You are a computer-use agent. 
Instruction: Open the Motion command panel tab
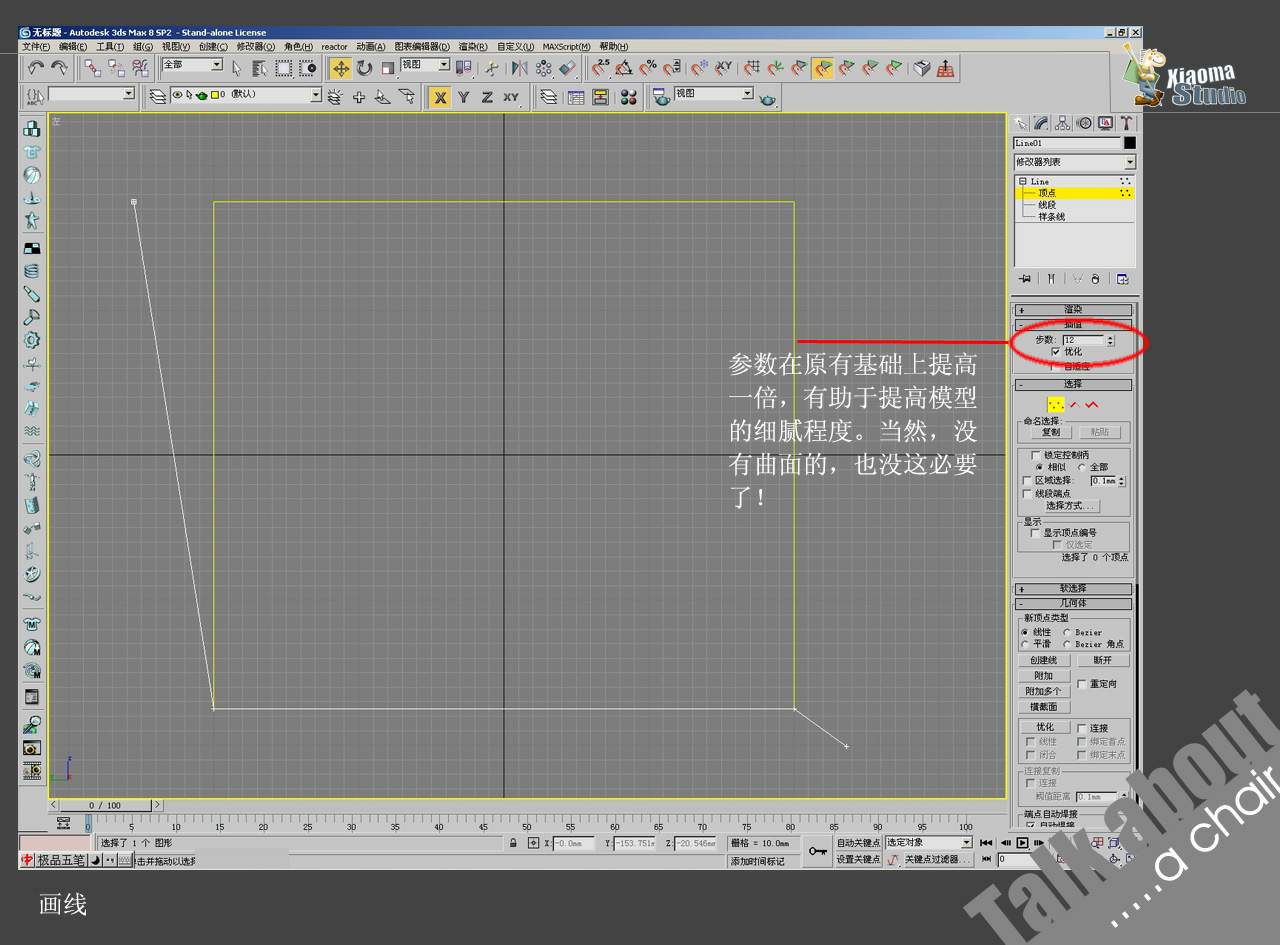1084,123
